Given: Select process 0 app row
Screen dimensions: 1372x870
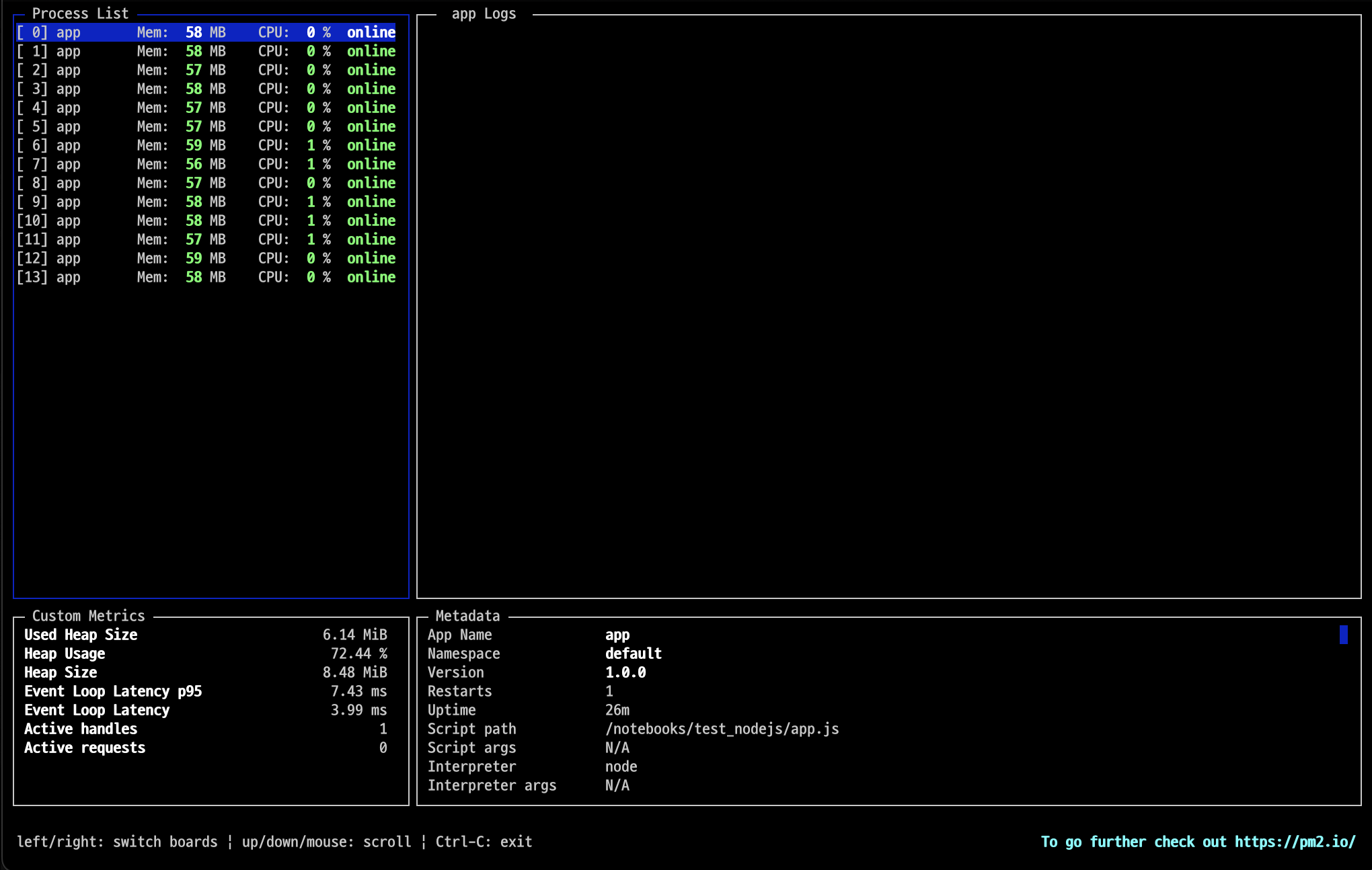Looking at the screenshot, I should pos(205,32).
